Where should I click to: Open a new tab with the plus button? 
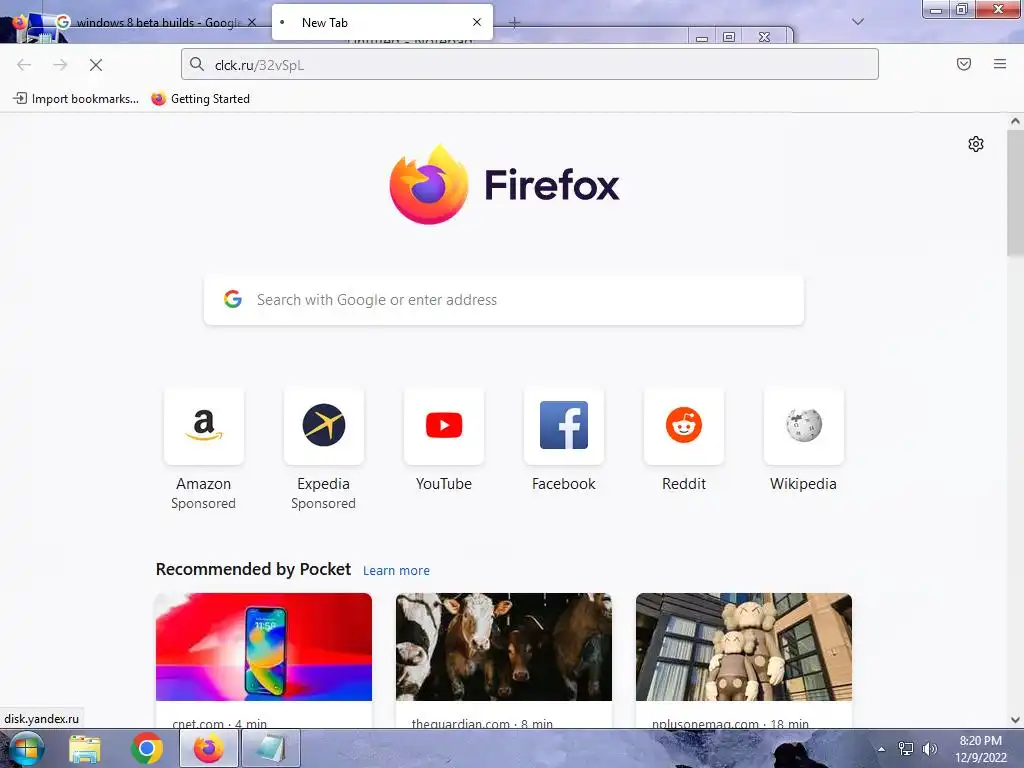515,23
